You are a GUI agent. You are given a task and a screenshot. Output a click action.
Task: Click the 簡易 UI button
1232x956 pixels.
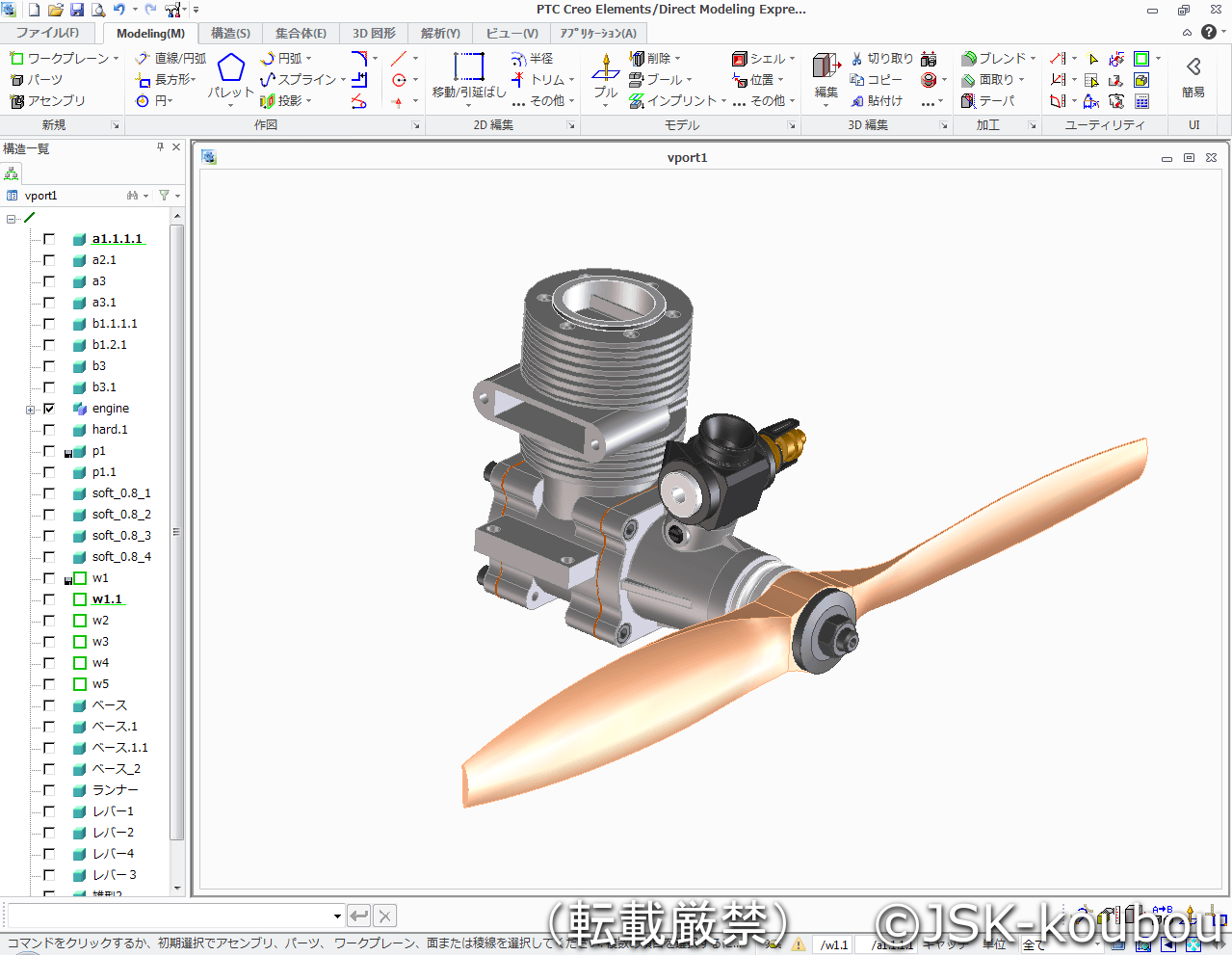[1193, 77]
